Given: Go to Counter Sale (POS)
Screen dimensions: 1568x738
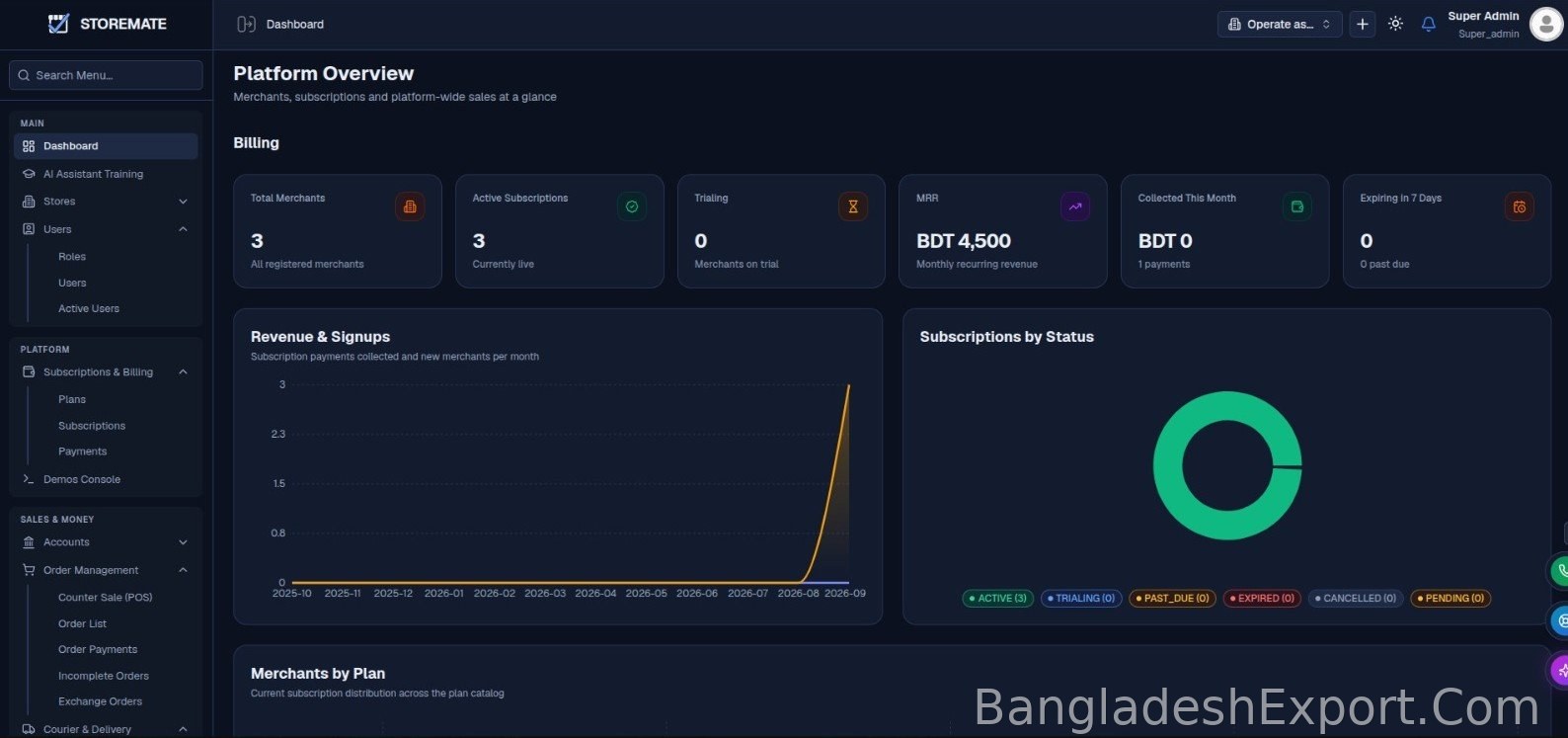Looking at the screenshot, I should coord(106,598).
